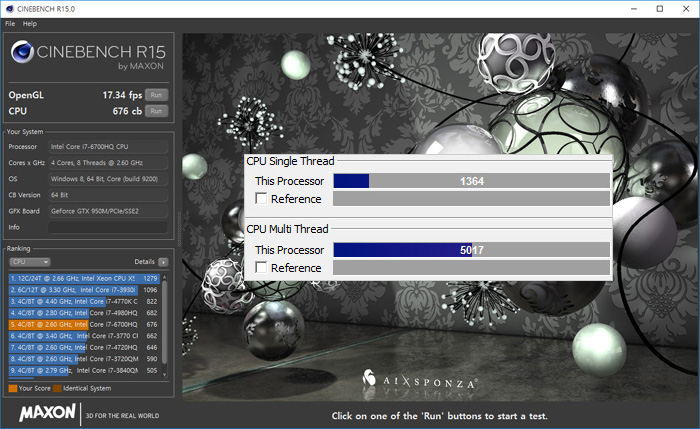This screenshot has width=700, height=429.
Task: Click the Multi Thread This Processor bar 5017
Action: click(x=471, y=250)
